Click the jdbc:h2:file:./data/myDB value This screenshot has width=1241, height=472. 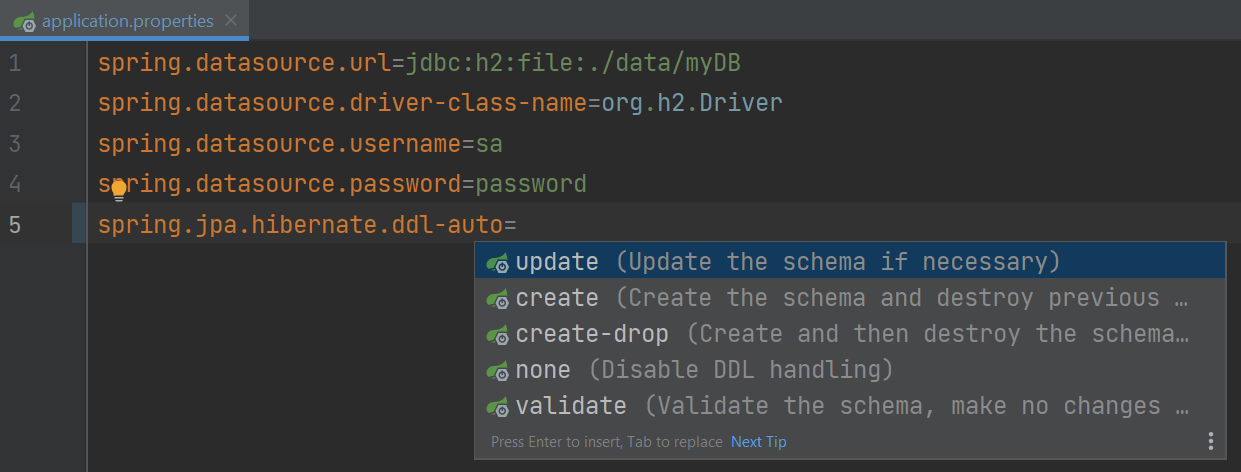[572, 64]
